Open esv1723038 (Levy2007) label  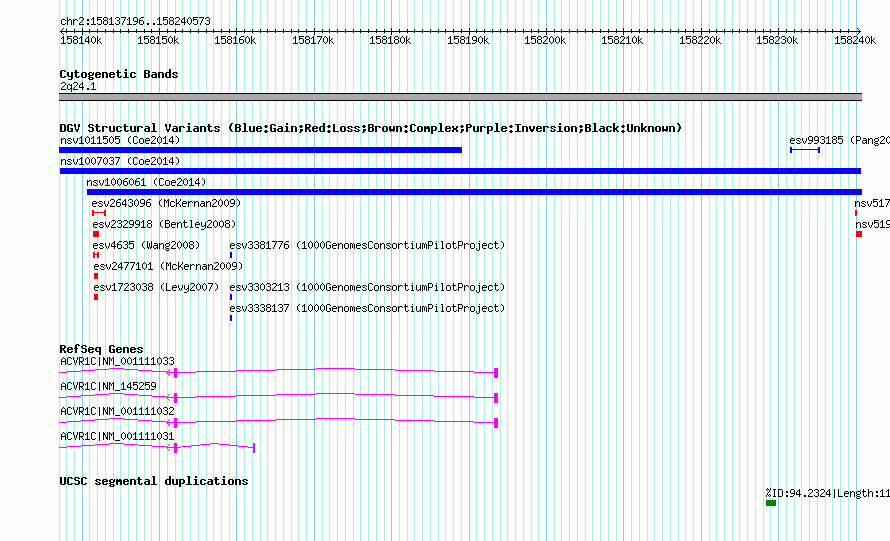(156, 287)
